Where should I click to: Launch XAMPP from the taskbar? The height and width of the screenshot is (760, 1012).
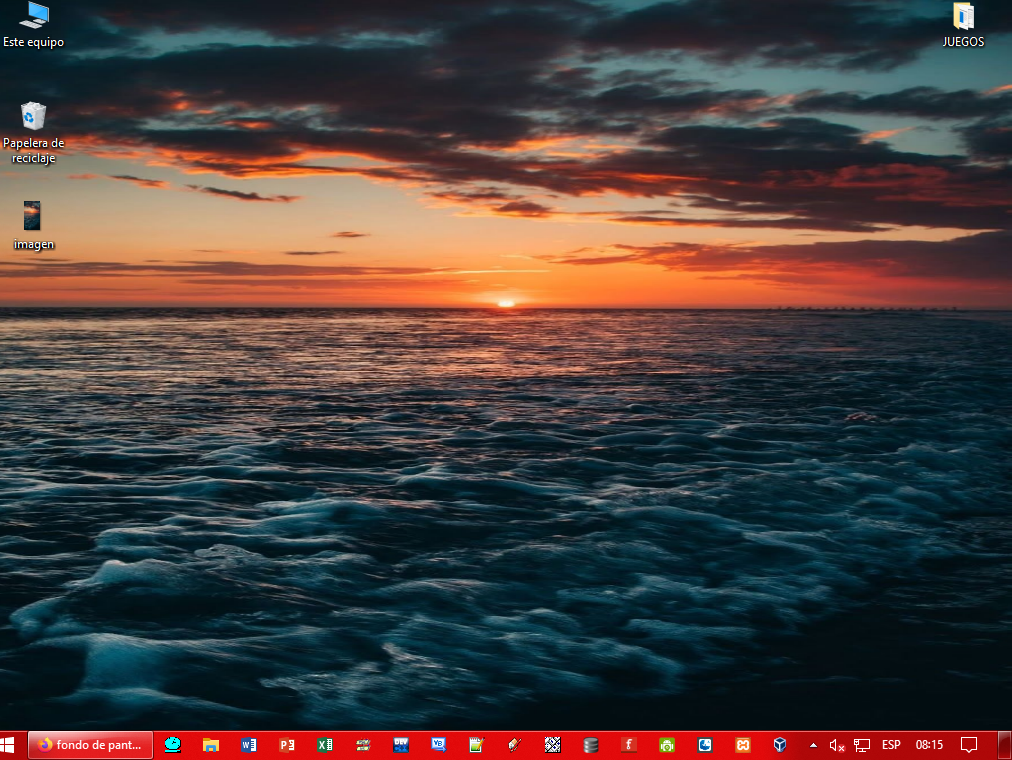(x=743, y=745)
